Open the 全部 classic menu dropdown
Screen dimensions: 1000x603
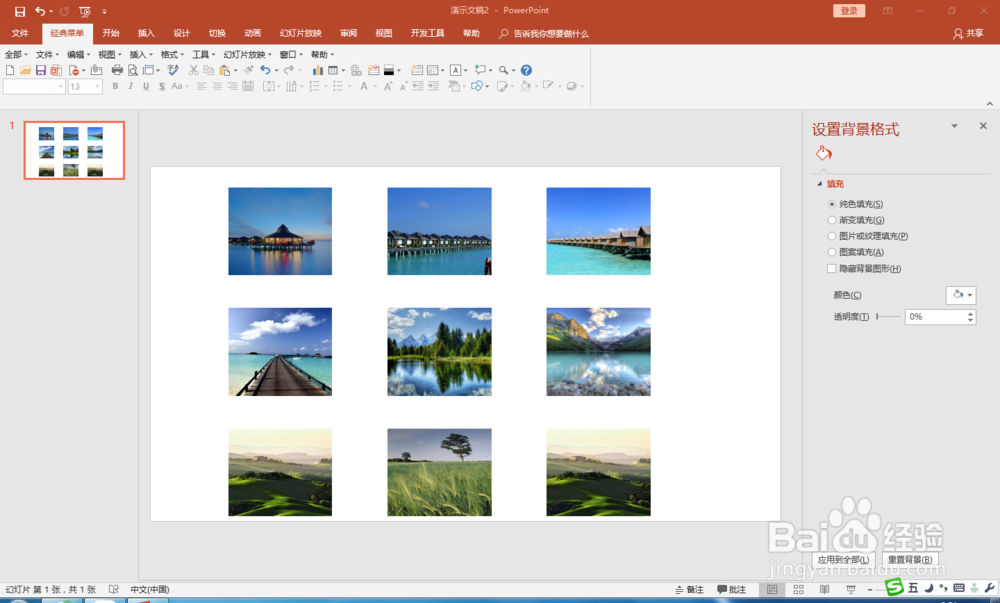click(x=16, y=55)
